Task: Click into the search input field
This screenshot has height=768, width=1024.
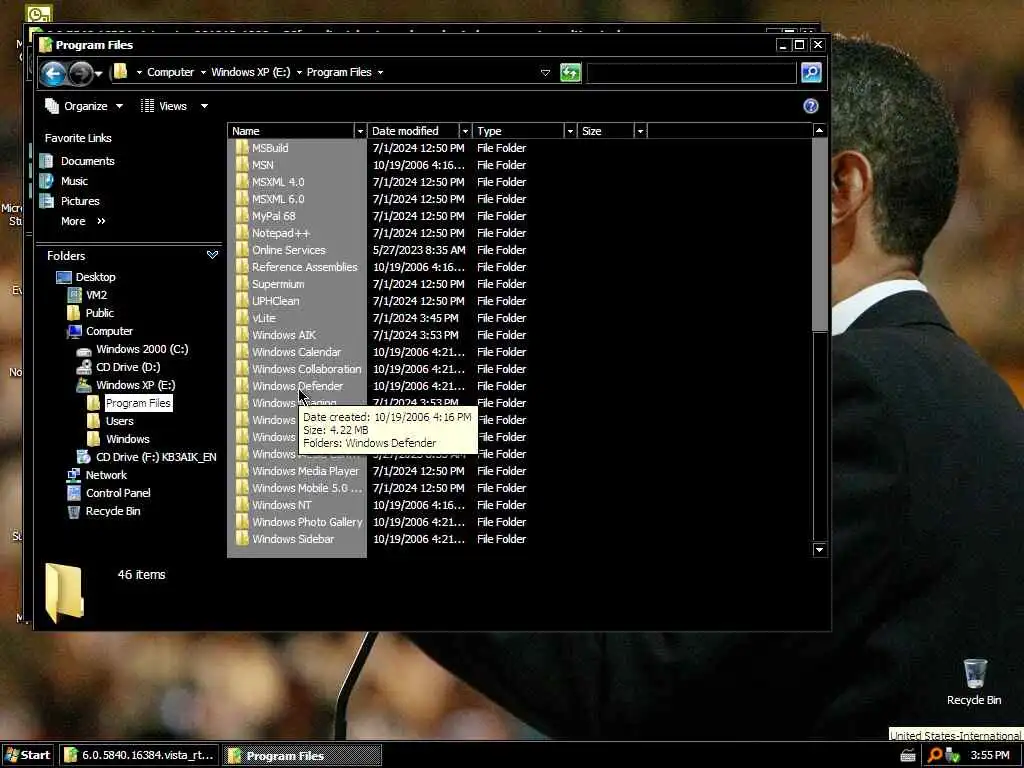Action: click(x=691, y=72)
